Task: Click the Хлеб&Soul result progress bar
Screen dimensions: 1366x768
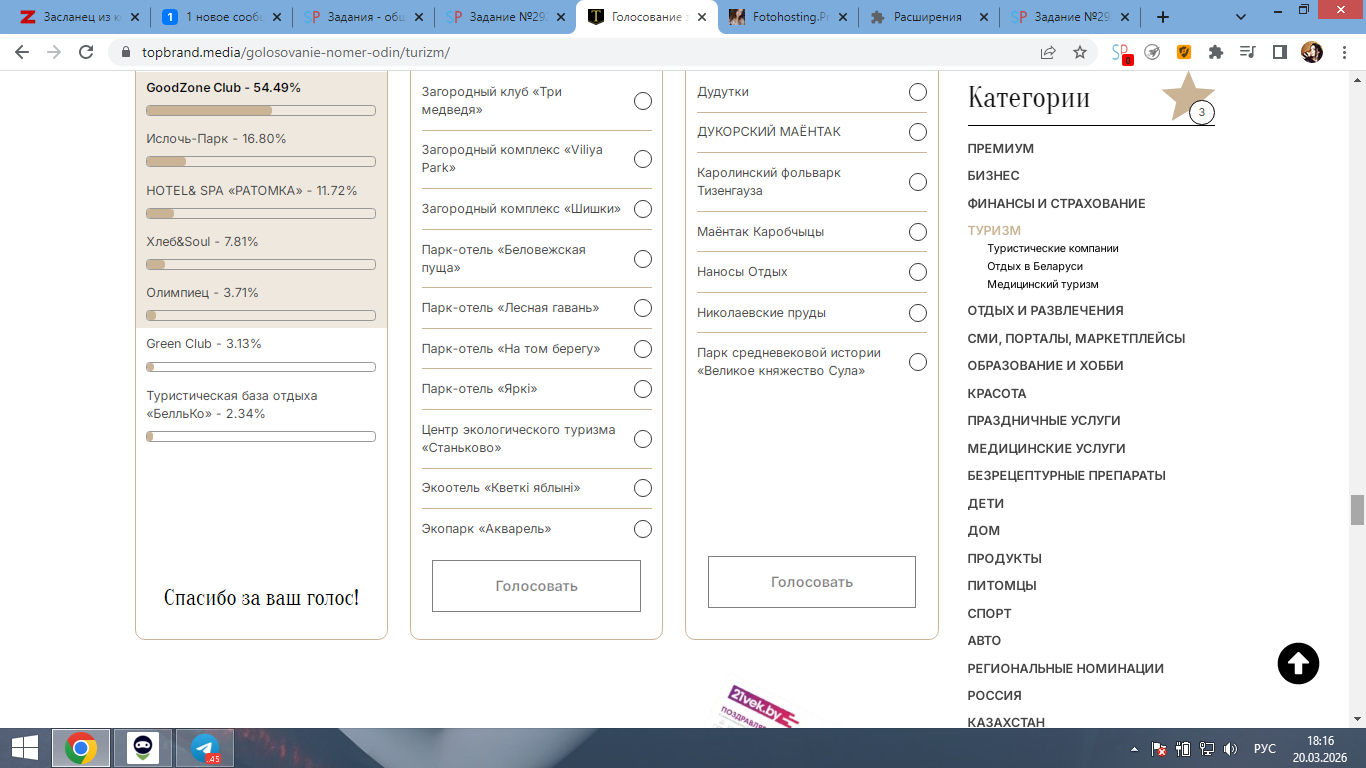Action: [x=261, y=264]
